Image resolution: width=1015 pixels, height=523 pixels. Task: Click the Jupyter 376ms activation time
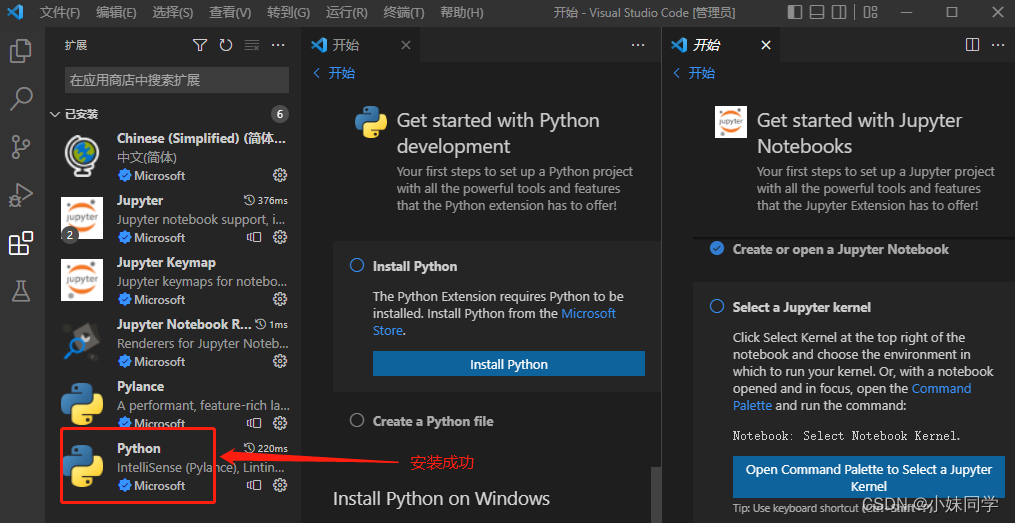point(265,201)
